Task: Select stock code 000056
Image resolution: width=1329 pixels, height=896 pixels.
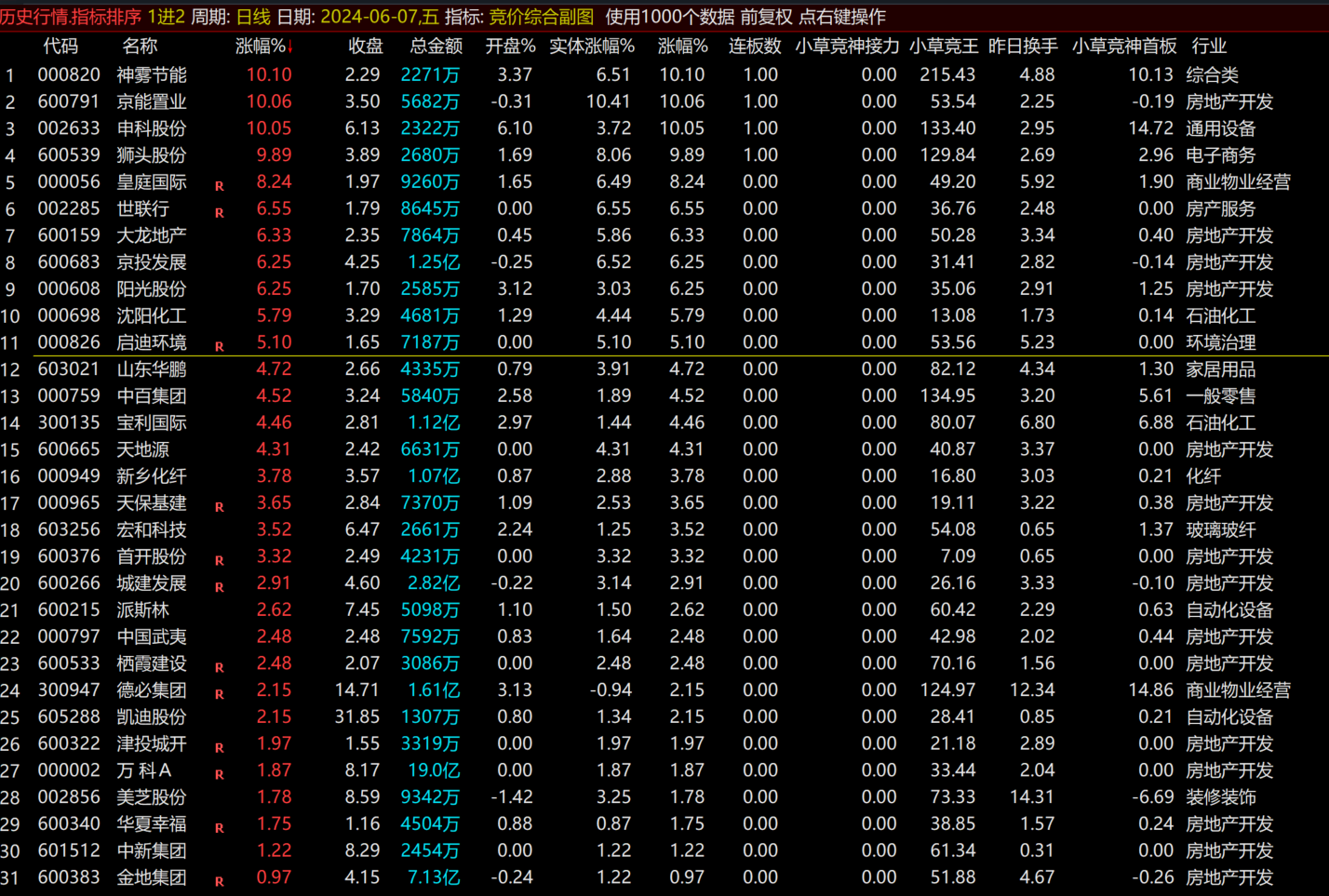Action: point(68,181)
